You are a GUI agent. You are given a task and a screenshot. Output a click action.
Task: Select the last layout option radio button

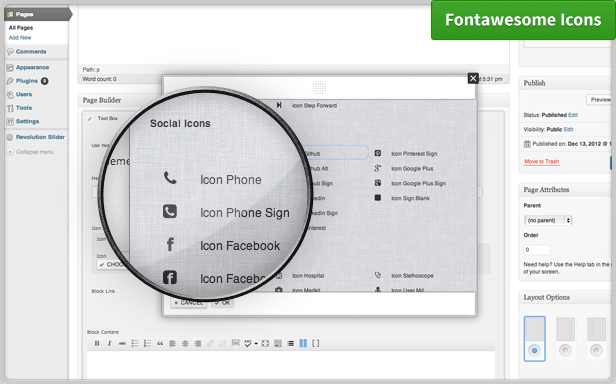pyautogui.click(x=596, y=350)
